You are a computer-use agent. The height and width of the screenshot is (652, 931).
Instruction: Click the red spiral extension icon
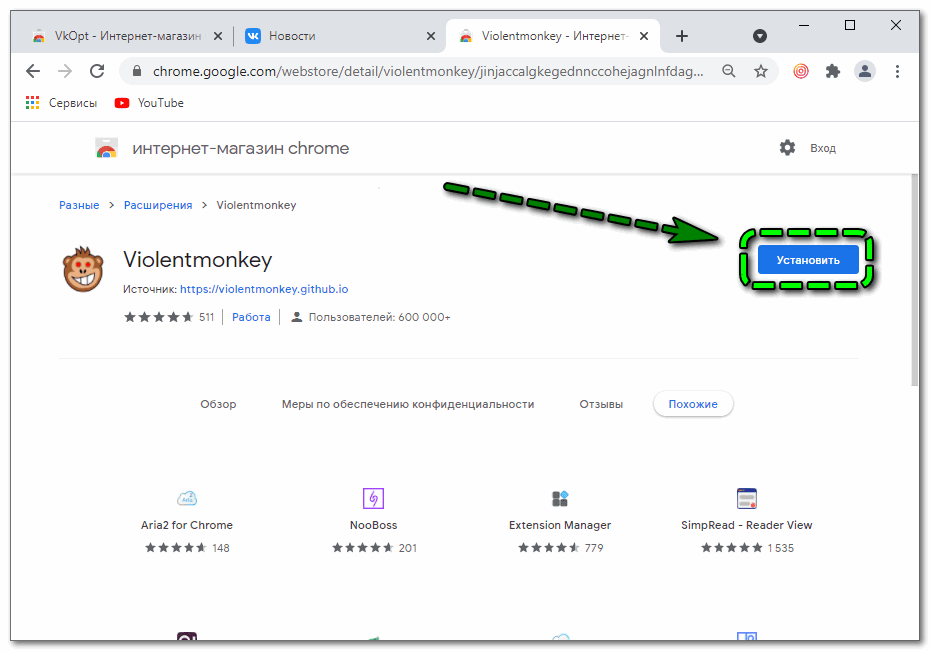801,71
